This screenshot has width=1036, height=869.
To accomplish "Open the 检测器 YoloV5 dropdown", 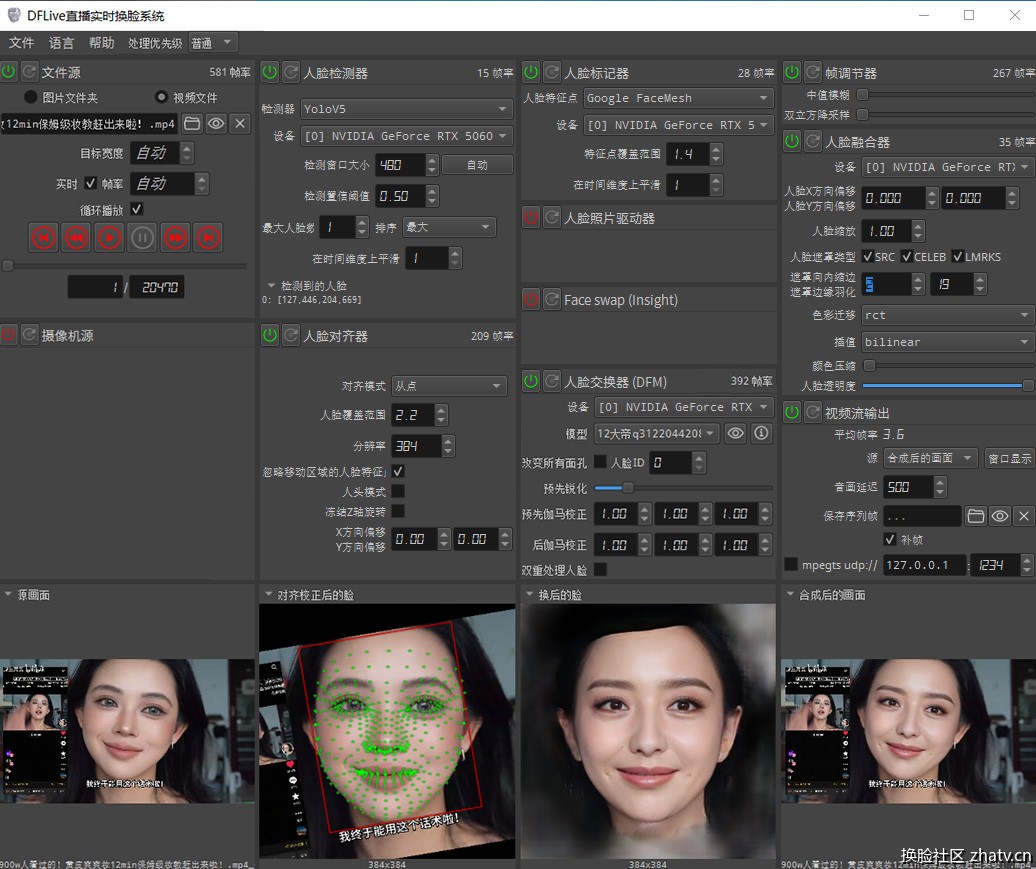I will [x=406, y=108].
